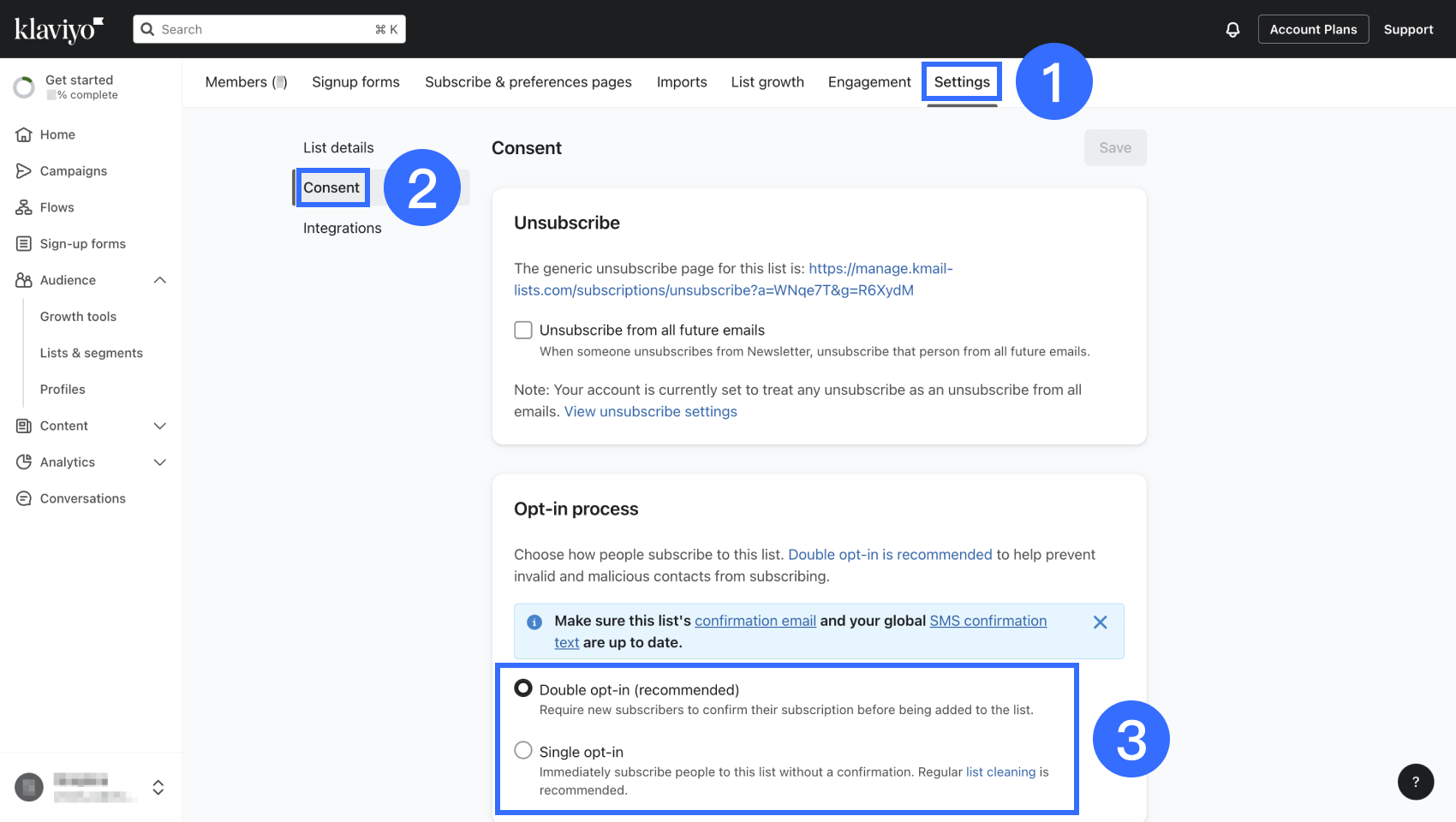The image size is (1456, 822).
Task: Open the List growth tab
Action: pos(767,82)
